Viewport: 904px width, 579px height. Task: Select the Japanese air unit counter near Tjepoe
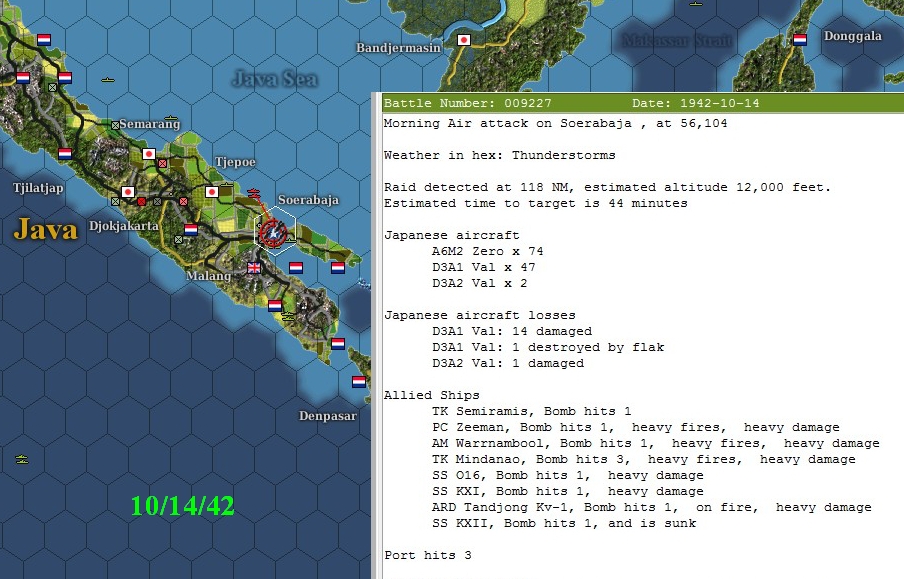pos(212,192)
